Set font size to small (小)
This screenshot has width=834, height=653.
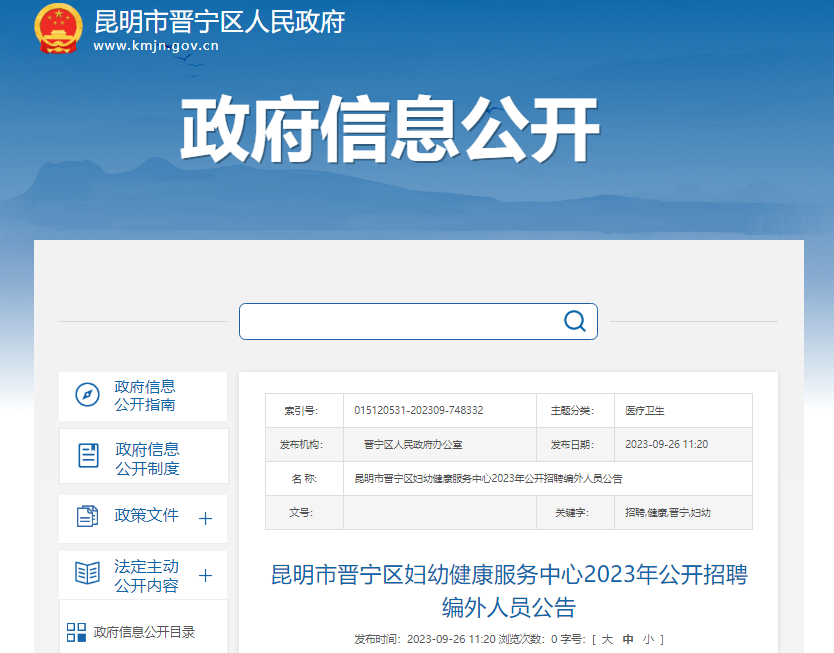click(648, 639)
